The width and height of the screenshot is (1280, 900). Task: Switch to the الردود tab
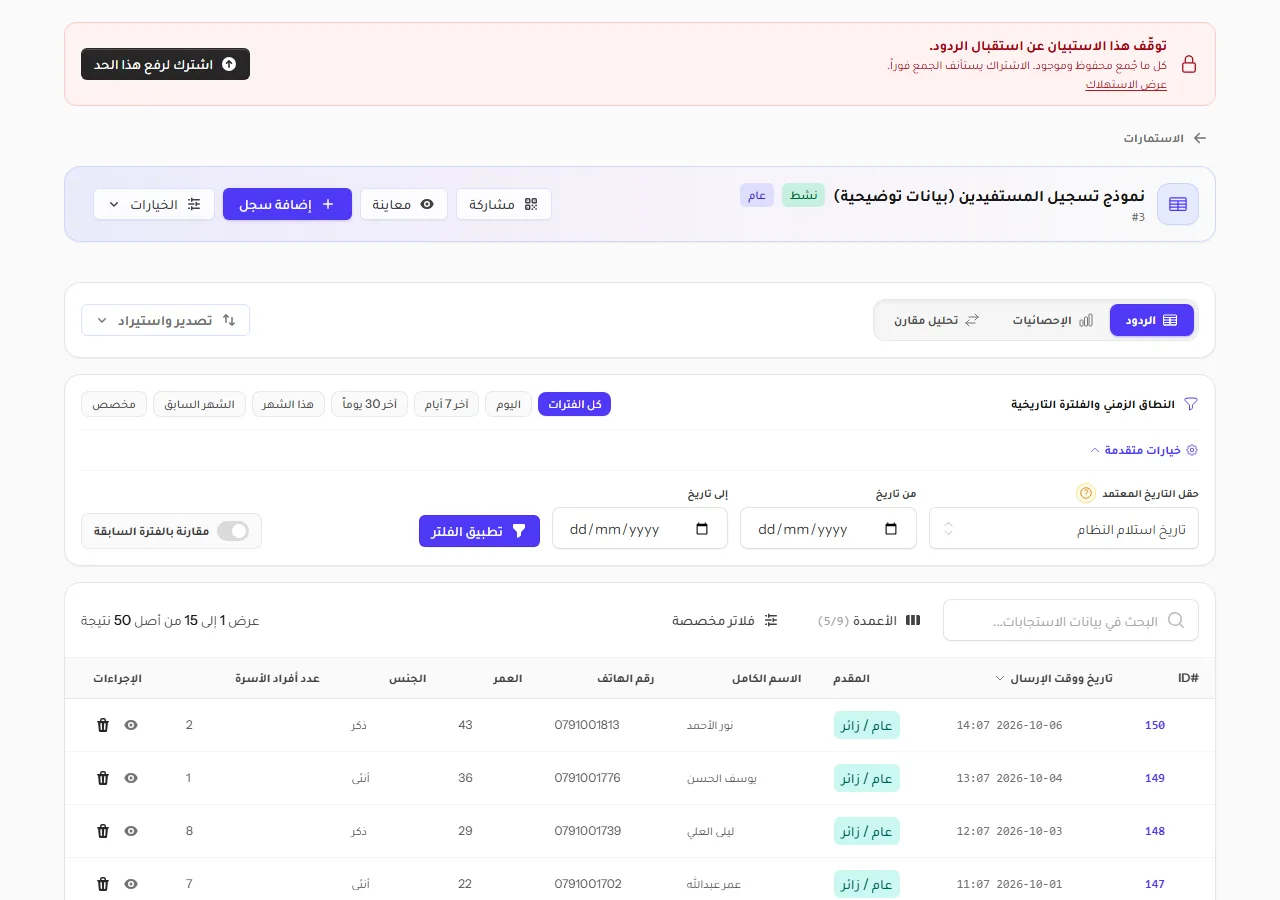[1152, 320]
